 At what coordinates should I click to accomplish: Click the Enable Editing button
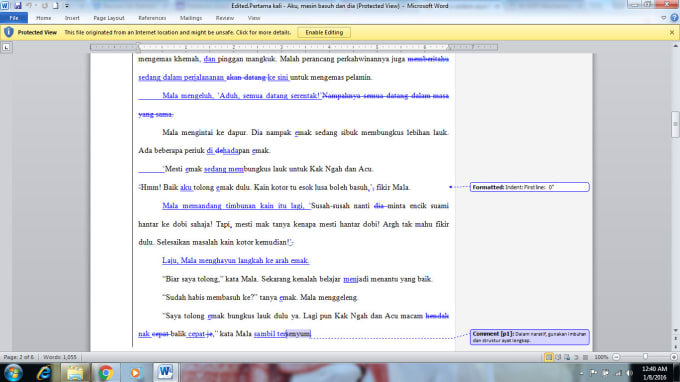[324, 33]
